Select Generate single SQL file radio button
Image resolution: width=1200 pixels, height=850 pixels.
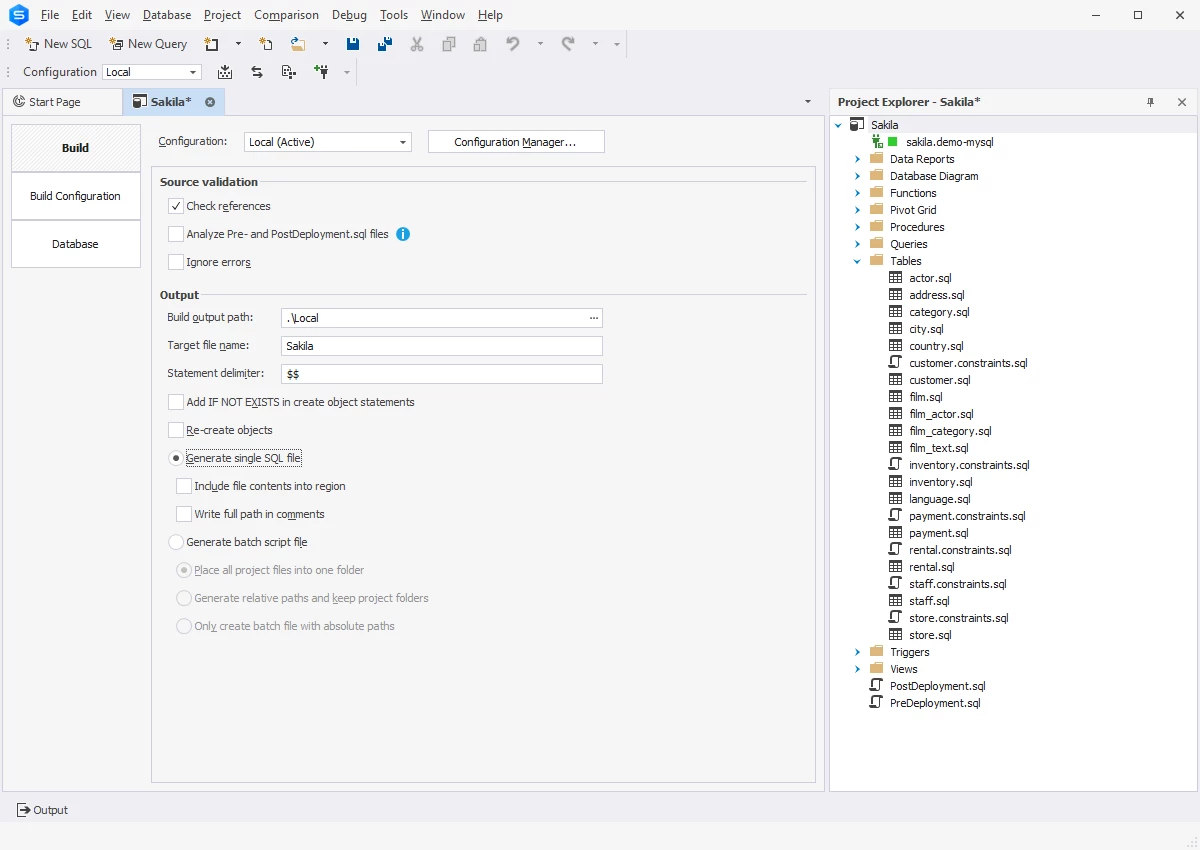(x=176, y=458)
